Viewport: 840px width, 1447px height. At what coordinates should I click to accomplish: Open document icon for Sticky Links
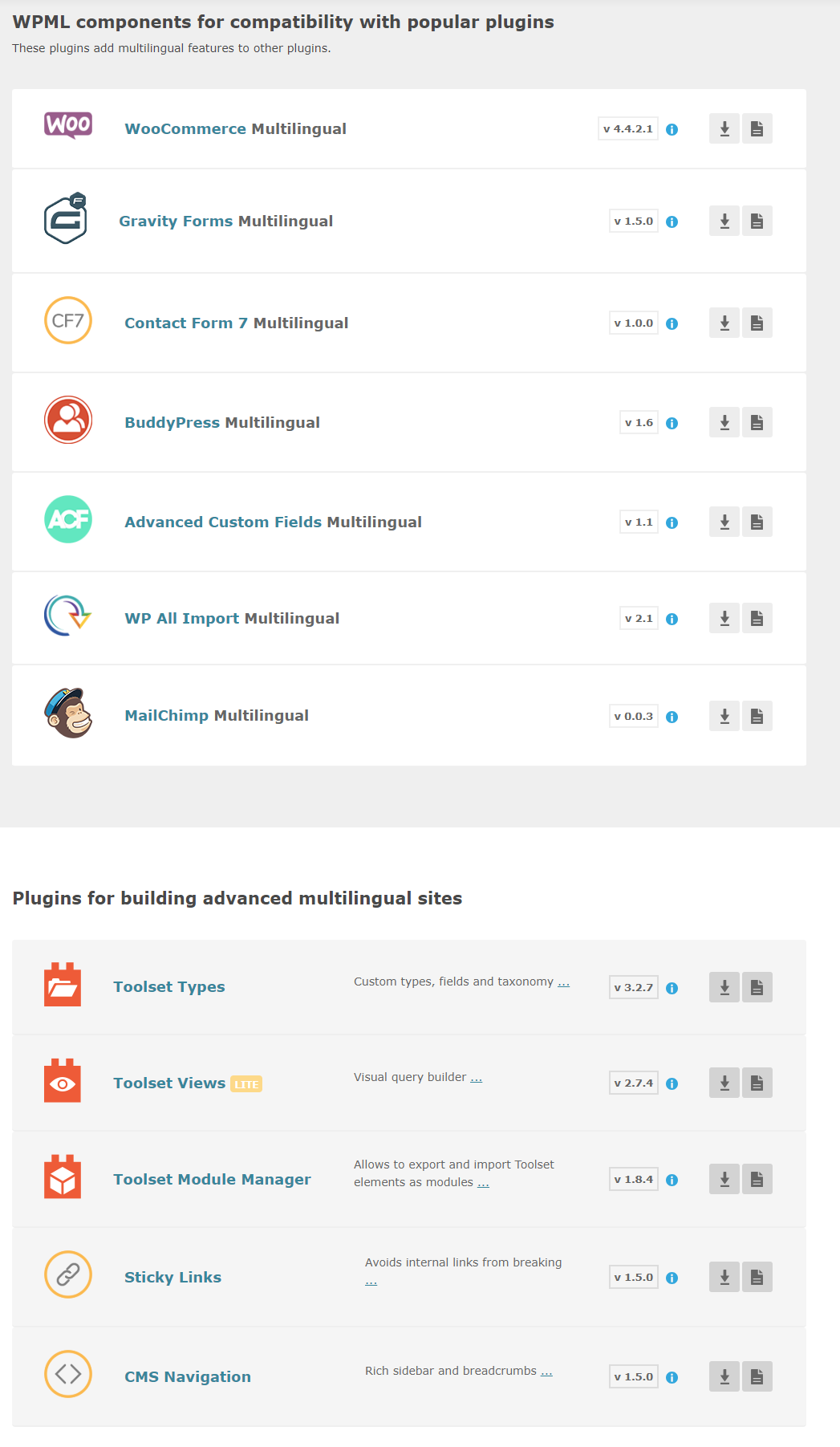pyautogui.click(x=757, y=1277)
